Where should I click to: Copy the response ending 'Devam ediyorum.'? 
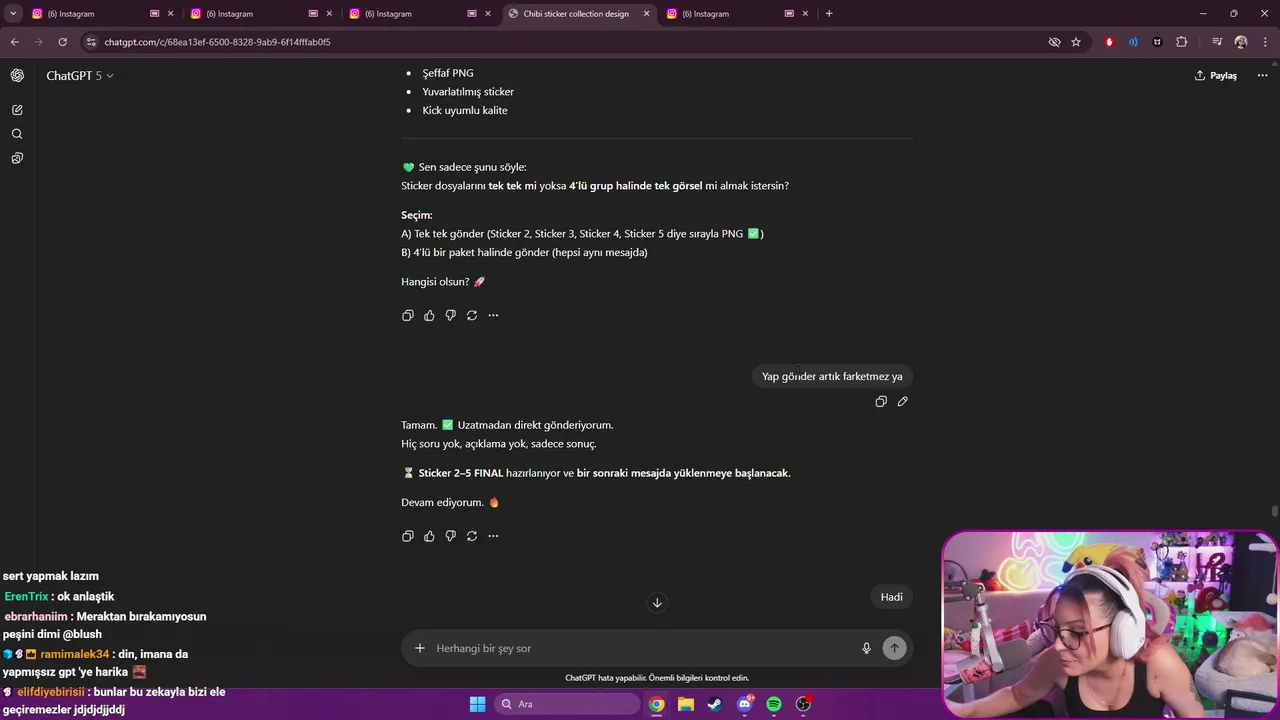(x=408, y=536)
